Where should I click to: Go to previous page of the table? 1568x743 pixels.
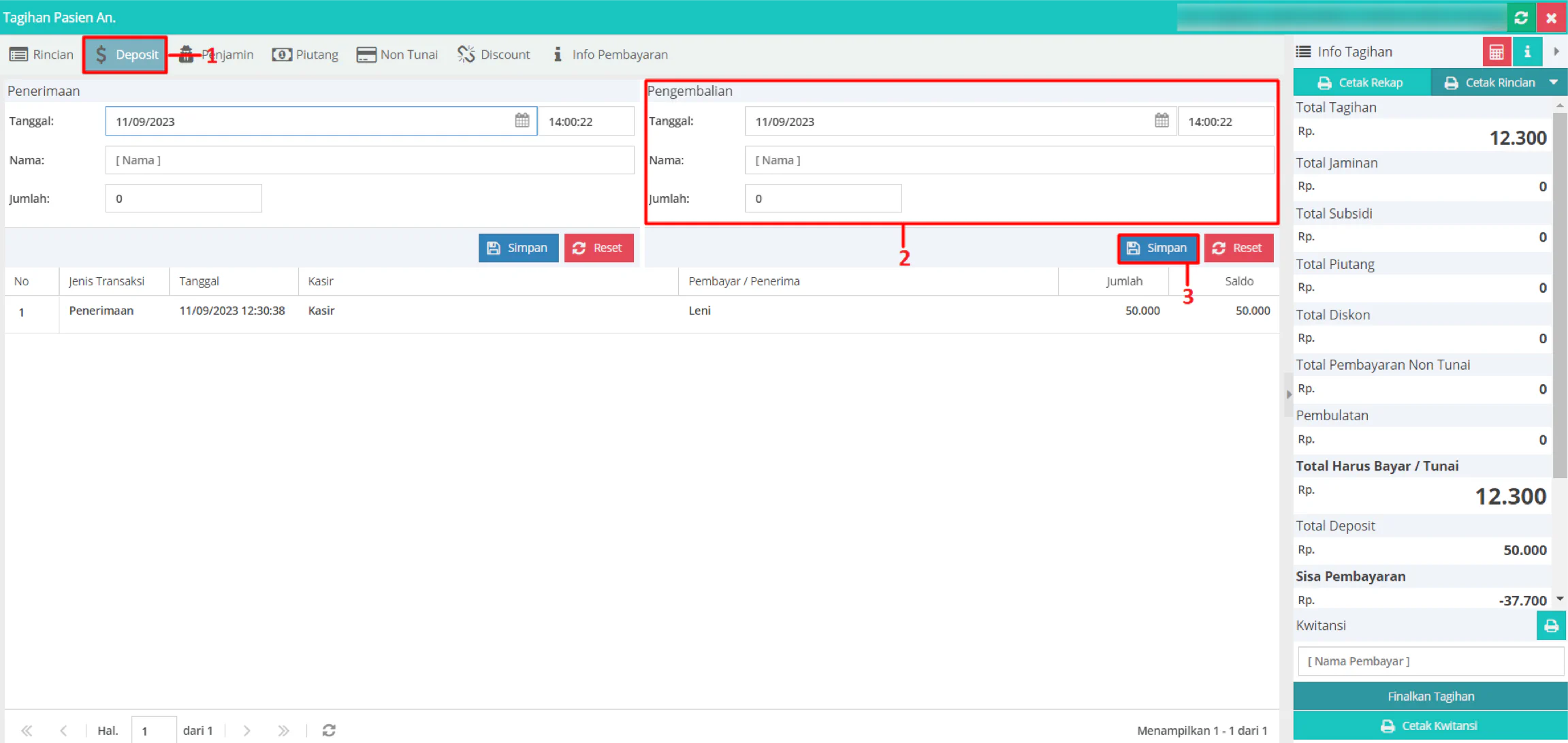click(63, 731)
